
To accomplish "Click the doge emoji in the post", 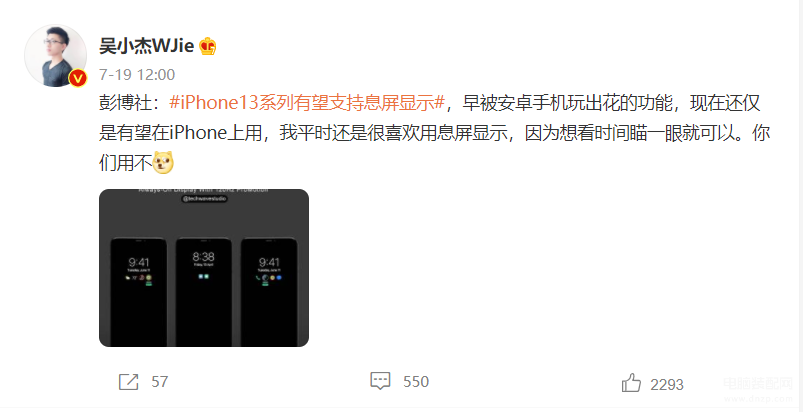I will pos(164,162).
